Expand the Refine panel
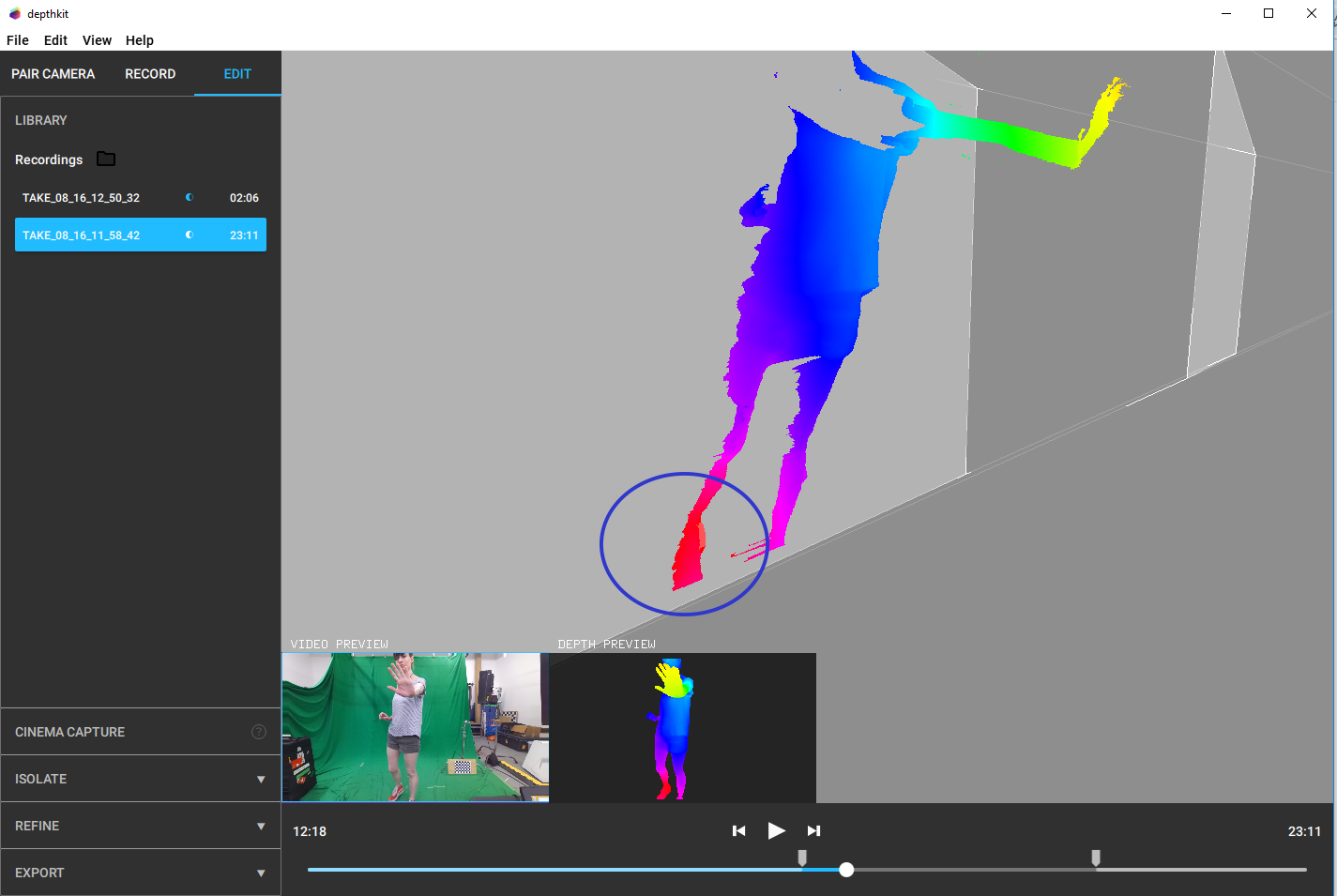Image resolution: width=1337 pixels, height=896 pixels. 261,826
